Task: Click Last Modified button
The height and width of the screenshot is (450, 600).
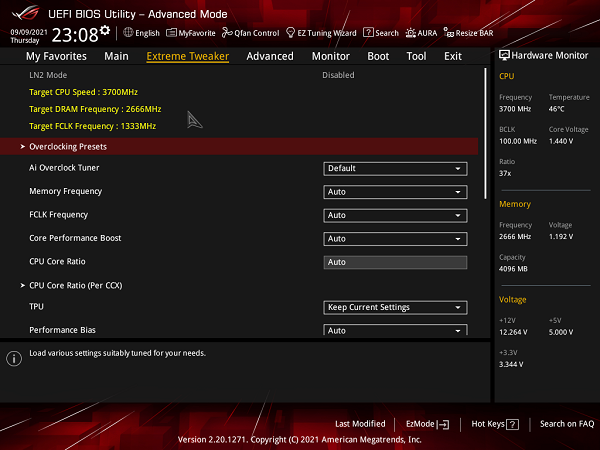Action: (x=360, y=424)
